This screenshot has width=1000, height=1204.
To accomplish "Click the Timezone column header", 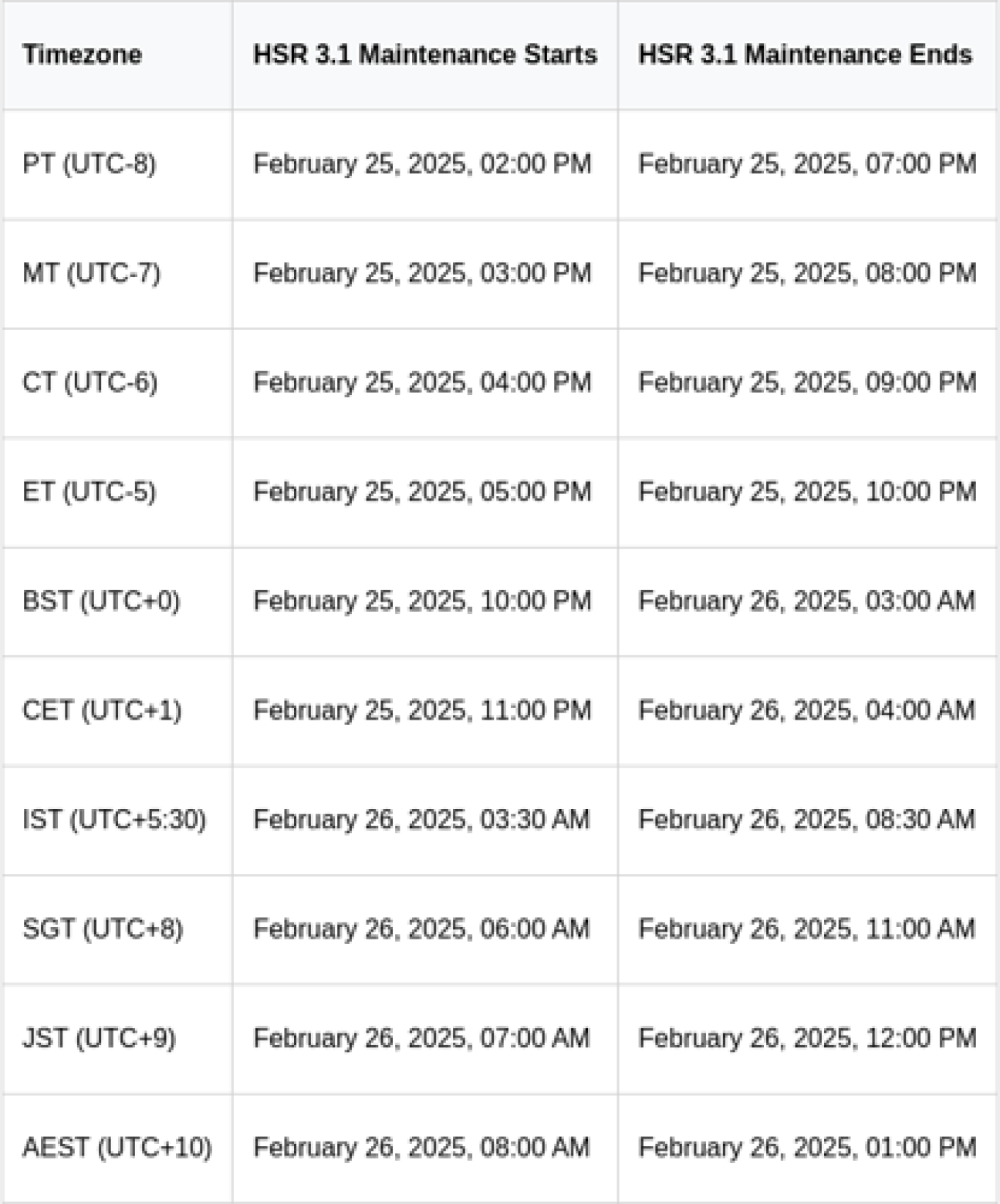I will click(82, 55).
